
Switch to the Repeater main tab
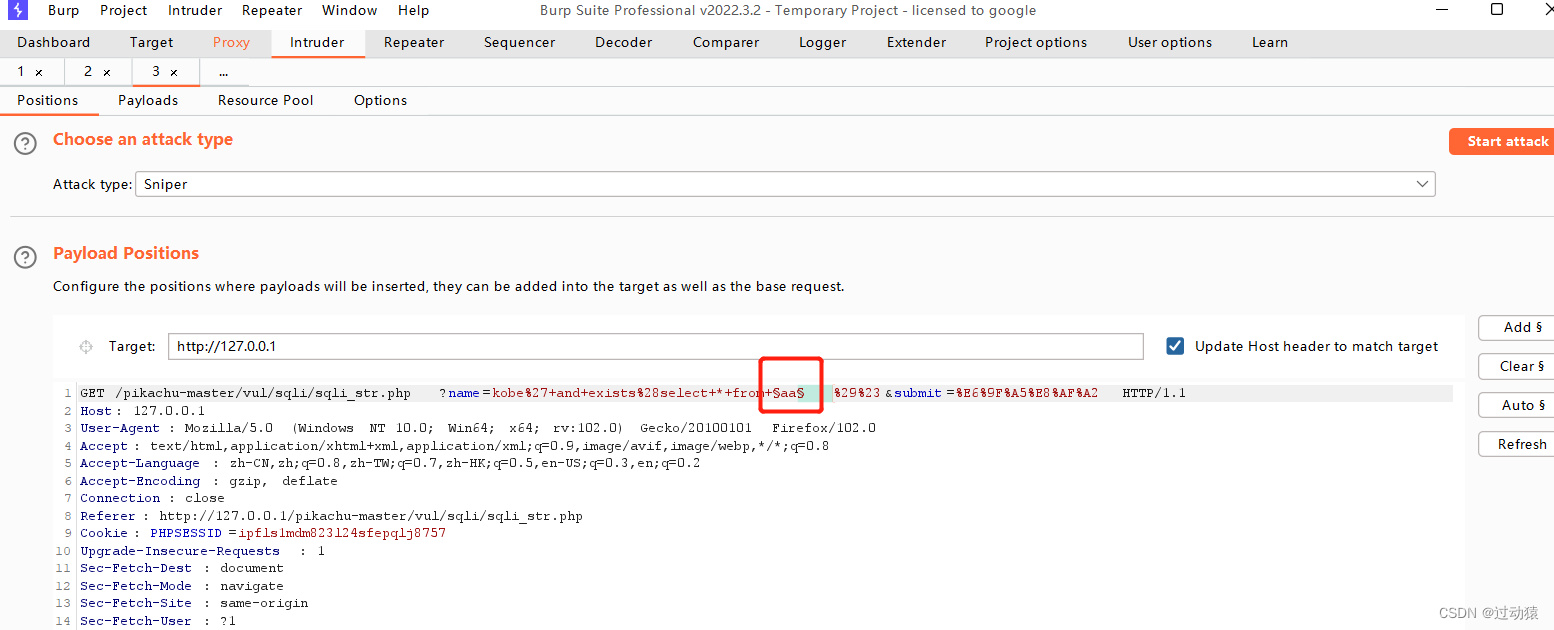(414, 42)
